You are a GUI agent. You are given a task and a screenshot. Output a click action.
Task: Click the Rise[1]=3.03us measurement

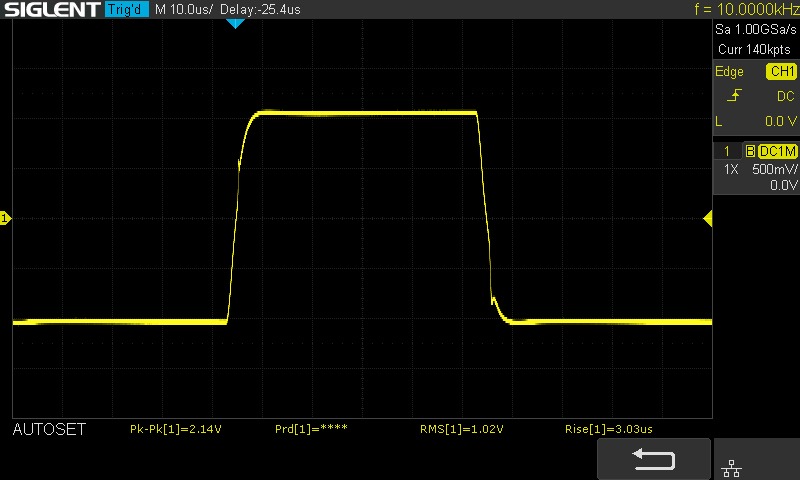[x=609, y=430]
